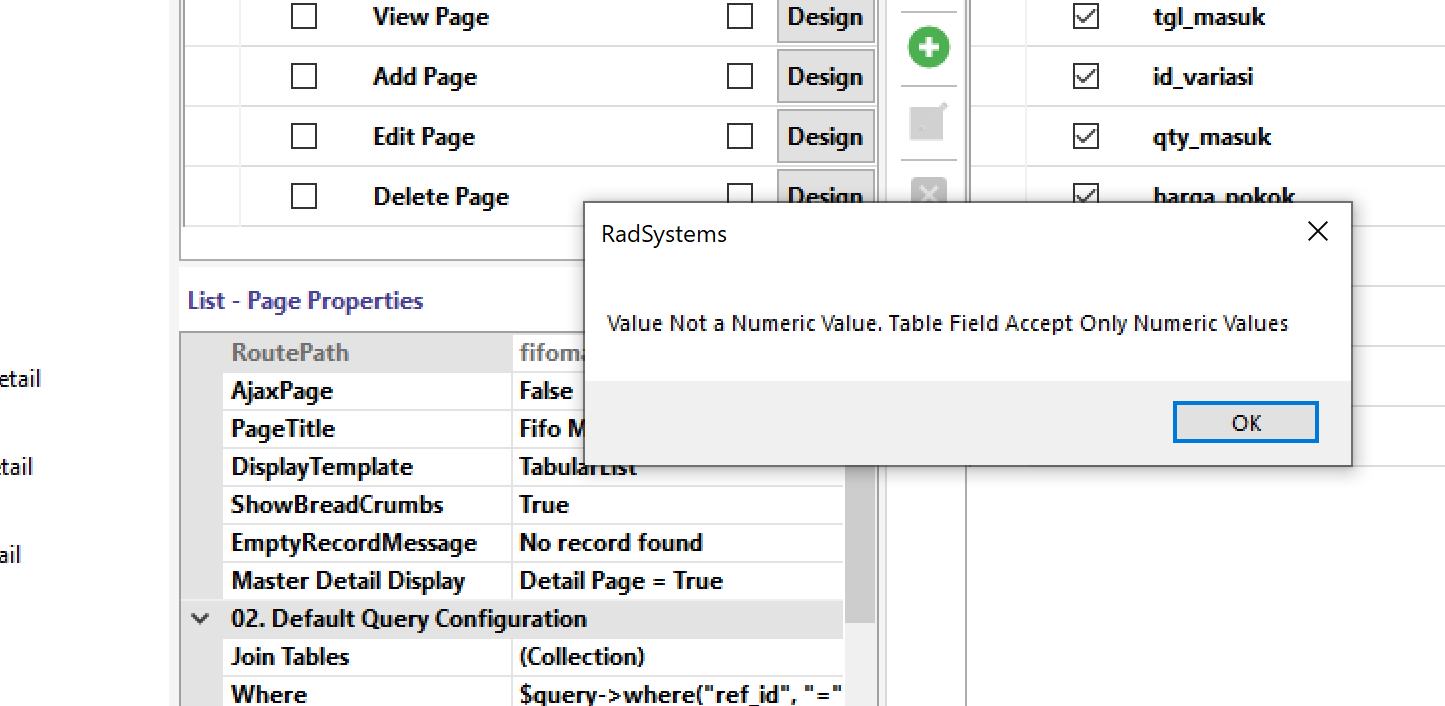This screenshot has height=706, width=1445.
Task: Click the green add plus icon
Action: [x=928, y=48]
